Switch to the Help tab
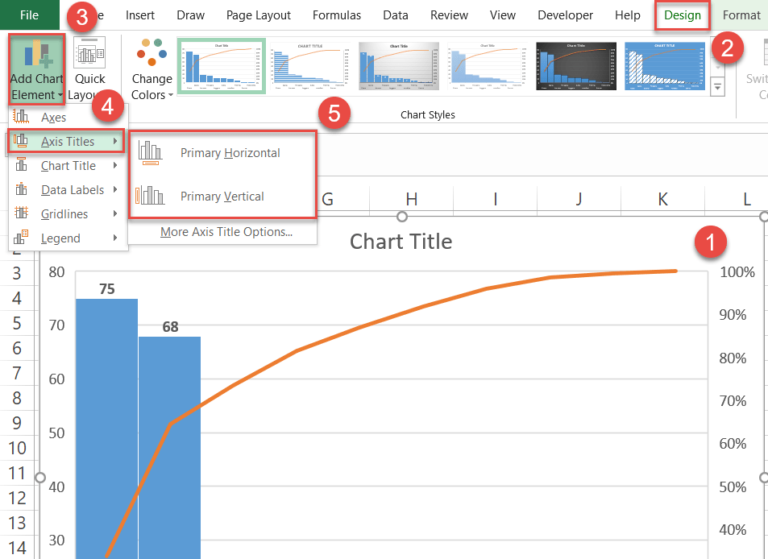The image size is (768, 559). [x=627, y=15]
